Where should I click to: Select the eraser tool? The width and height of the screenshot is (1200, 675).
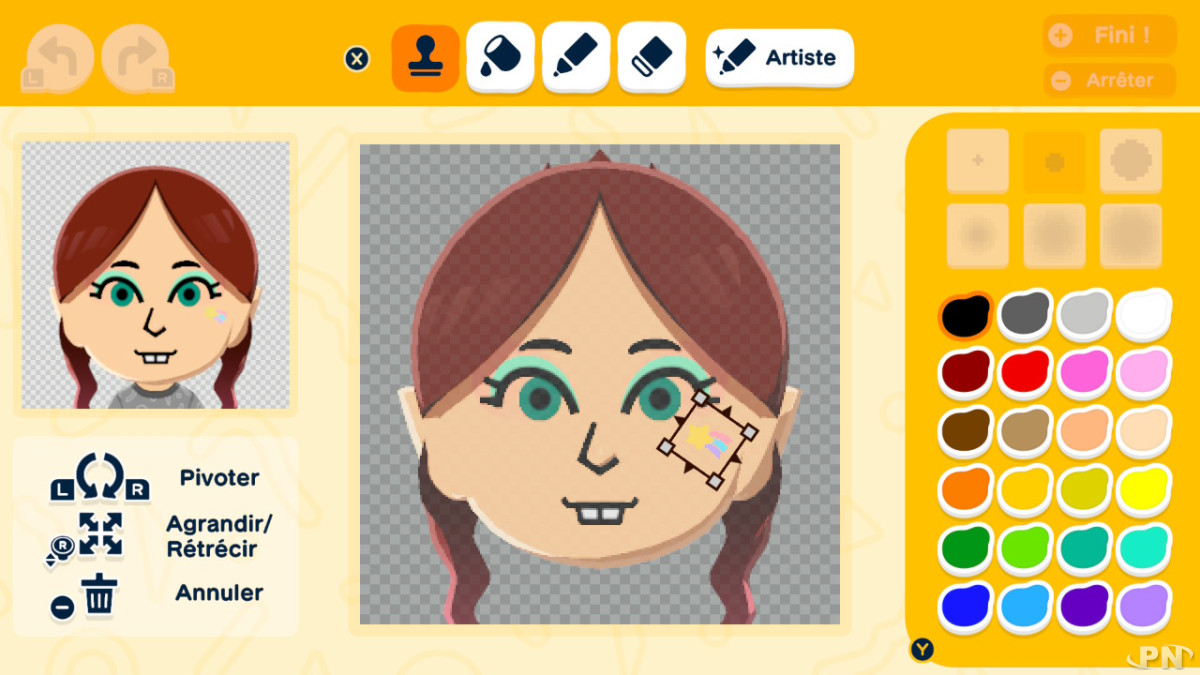coord(652,58)
